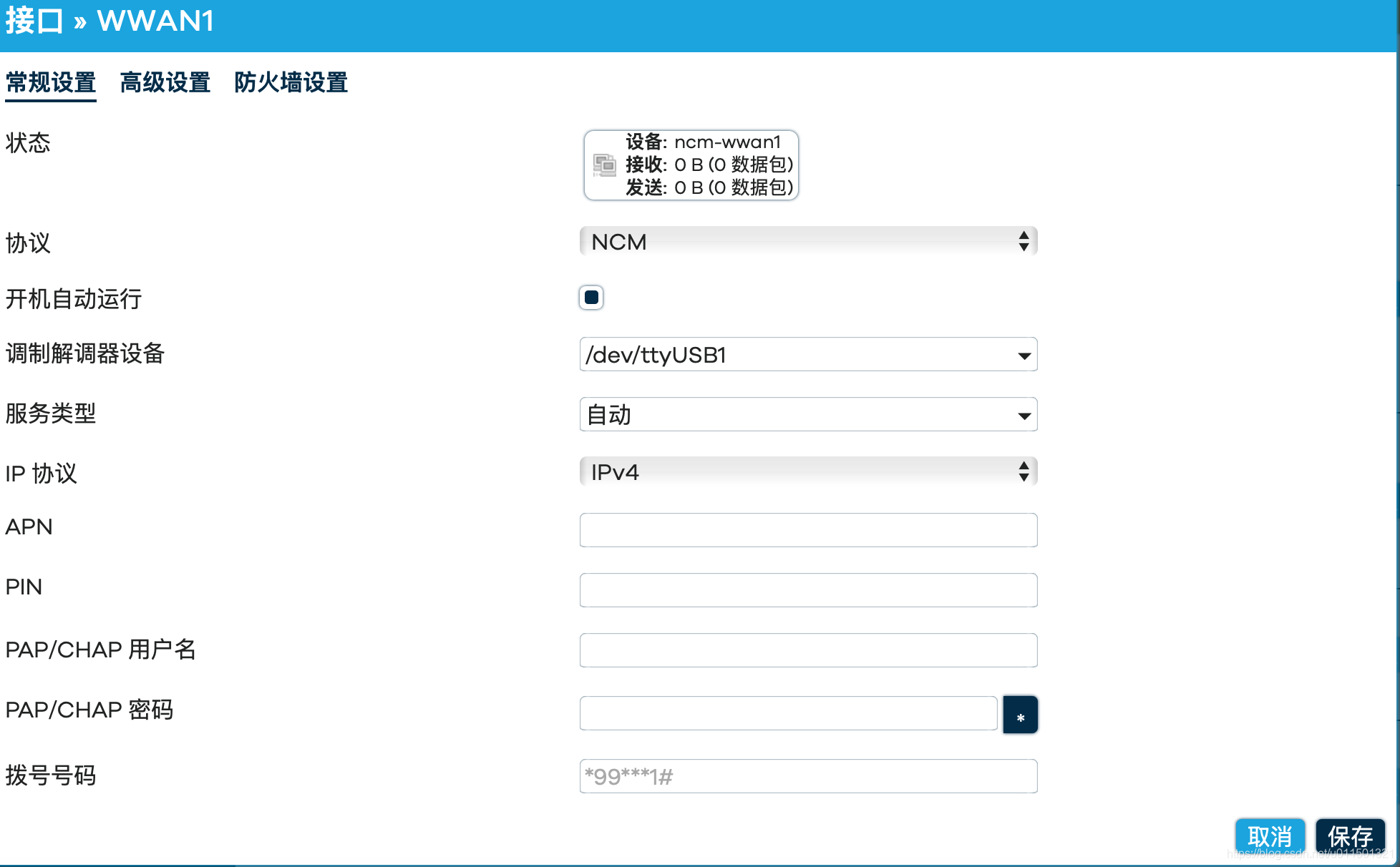Click the network device icon in status box
Screen dimensions: 1400x867
pos(605,165)
